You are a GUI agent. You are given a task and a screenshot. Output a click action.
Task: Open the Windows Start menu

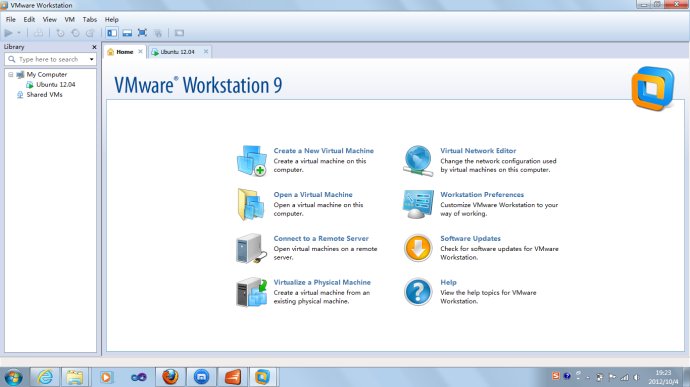13,377
